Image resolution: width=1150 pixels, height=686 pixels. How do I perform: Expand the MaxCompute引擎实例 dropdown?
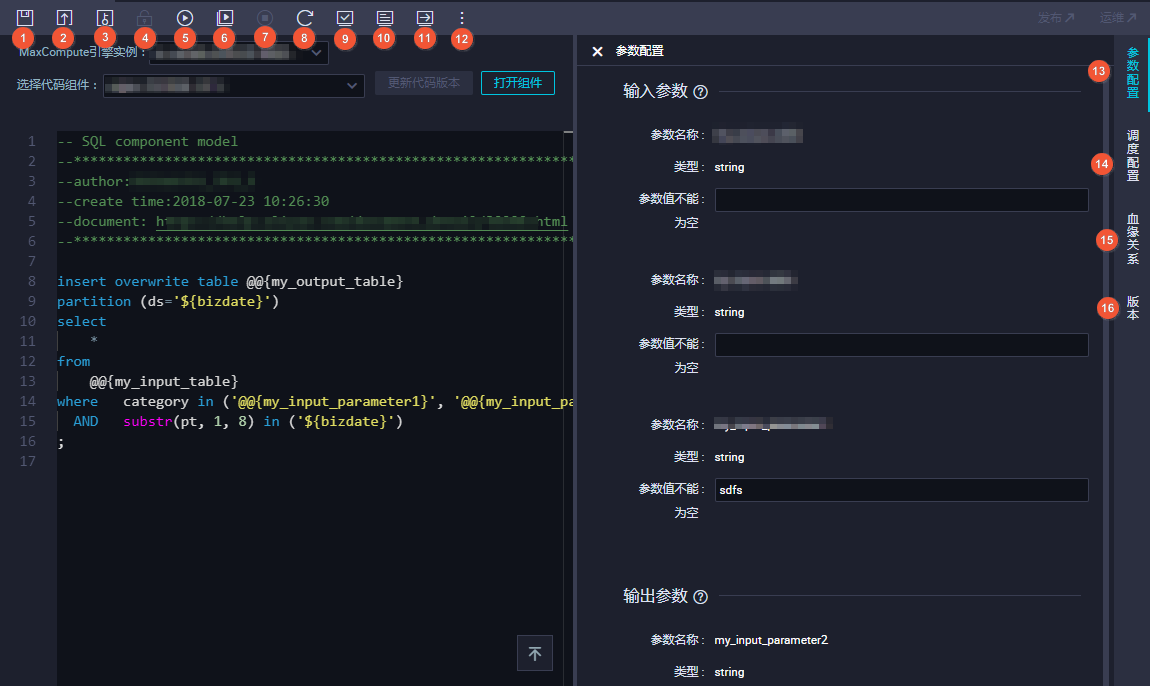click(x=239, y=53)
